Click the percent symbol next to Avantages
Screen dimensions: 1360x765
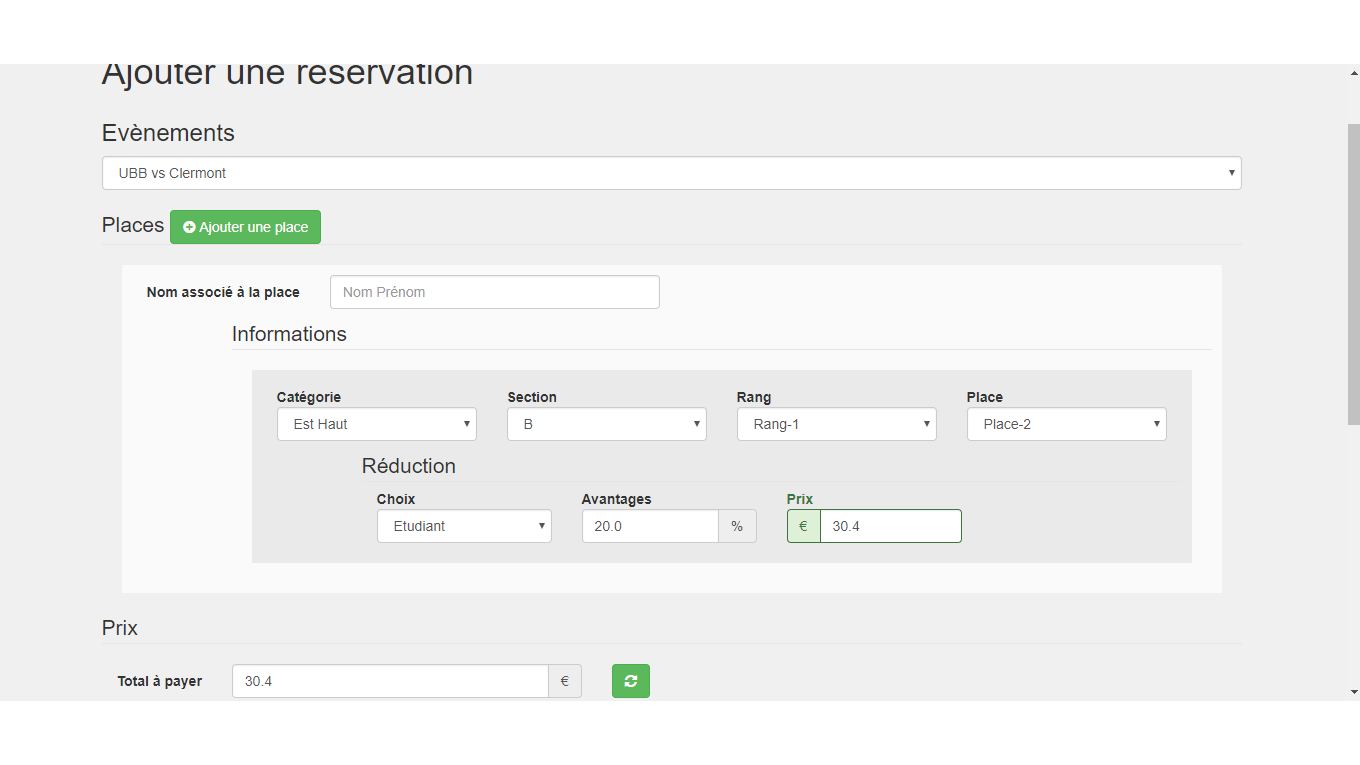737,526
